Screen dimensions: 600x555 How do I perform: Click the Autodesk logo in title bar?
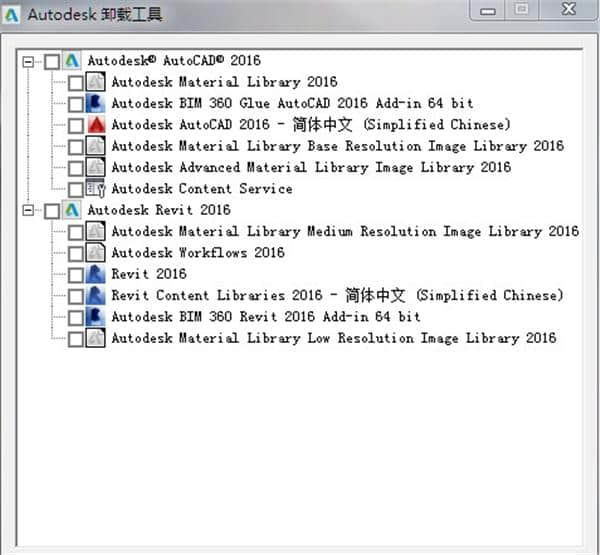pos(13,14)
